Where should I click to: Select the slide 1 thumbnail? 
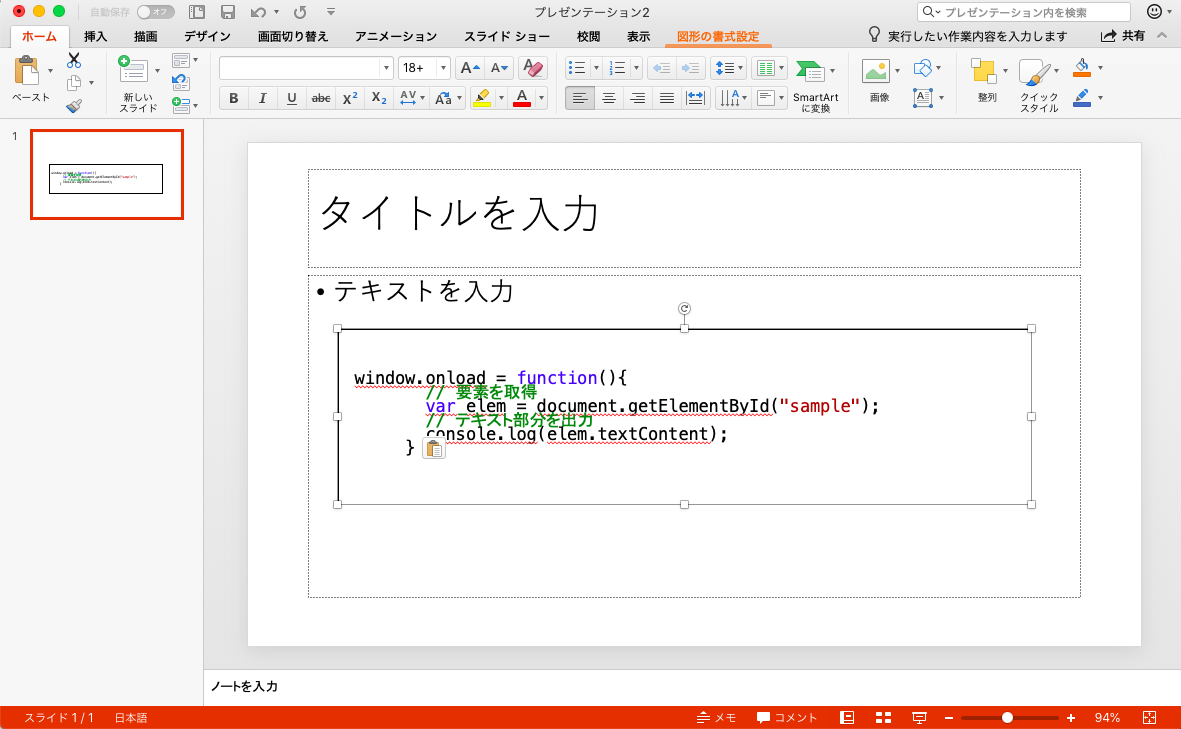(106, 175)
